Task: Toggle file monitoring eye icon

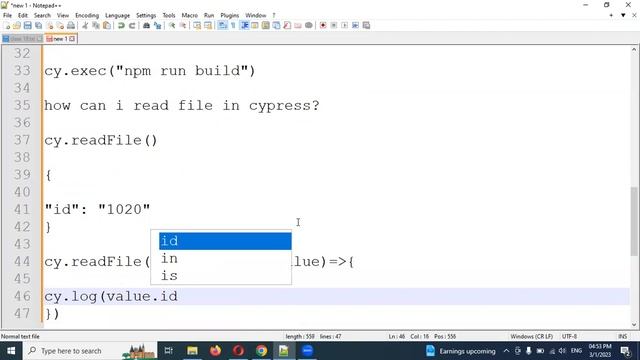Action: (309, 25)
